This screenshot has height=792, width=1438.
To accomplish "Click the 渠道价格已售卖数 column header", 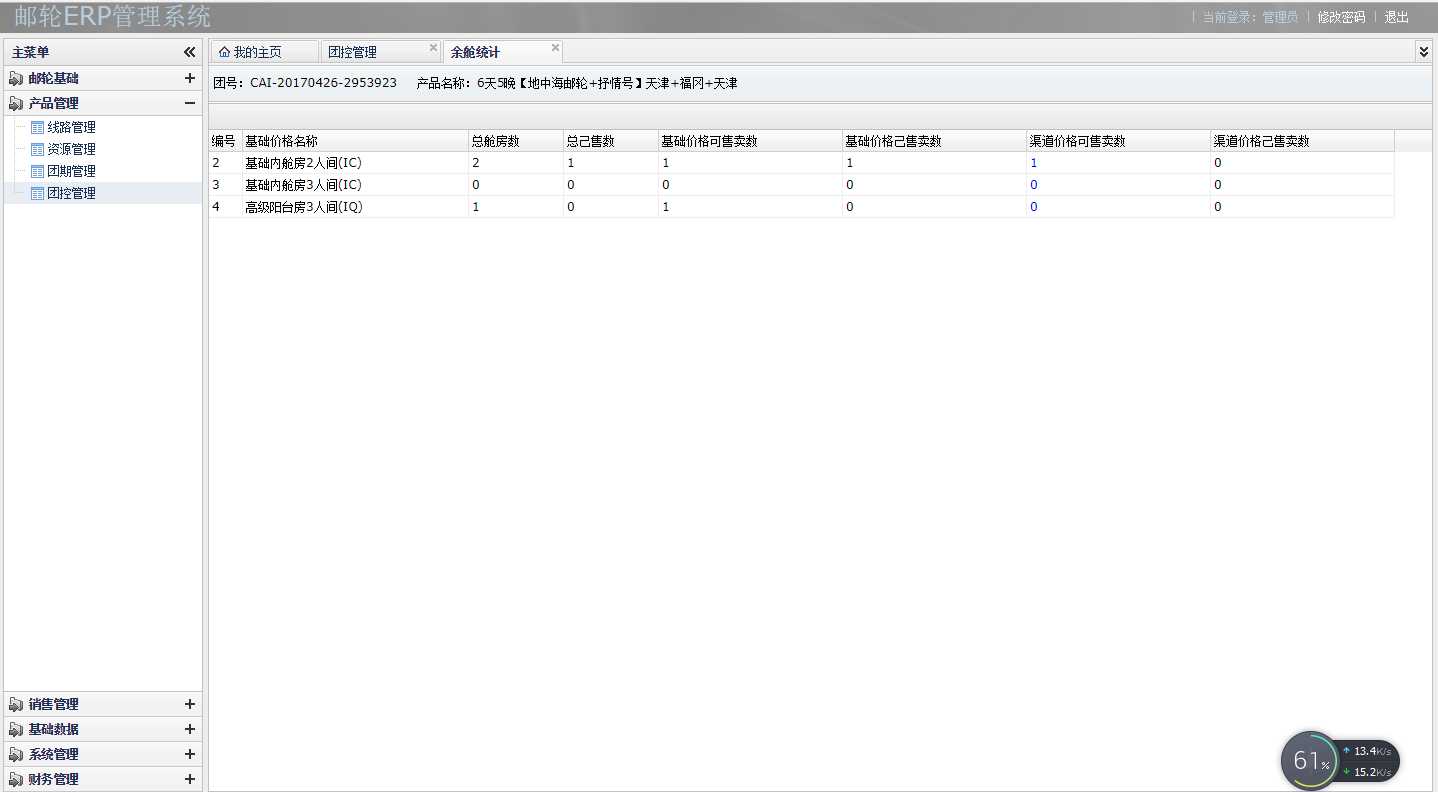I will 1302,141.
